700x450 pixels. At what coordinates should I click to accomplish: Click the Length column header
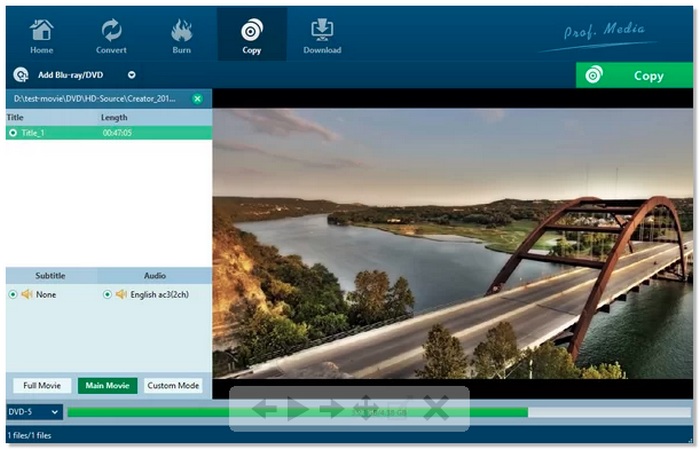click(x=114, y=117)
